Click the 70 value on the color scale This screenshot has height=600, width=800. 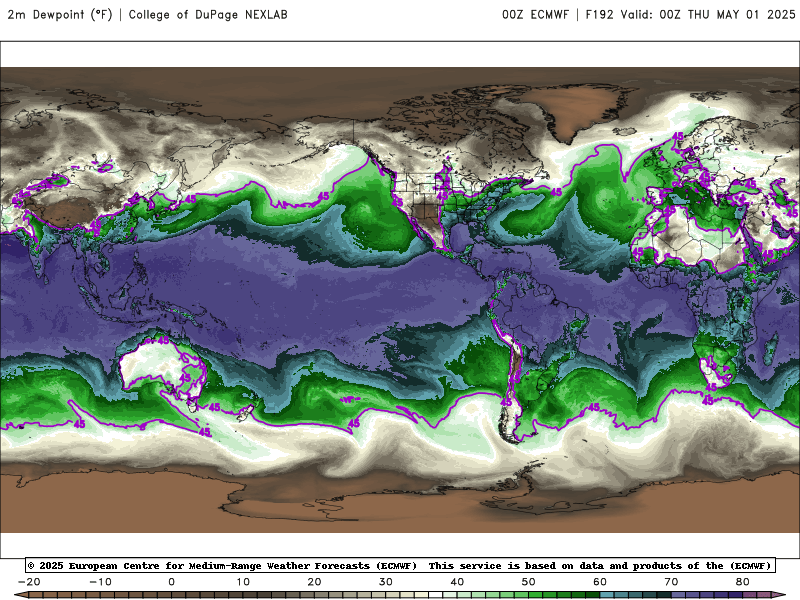point(671,582)
